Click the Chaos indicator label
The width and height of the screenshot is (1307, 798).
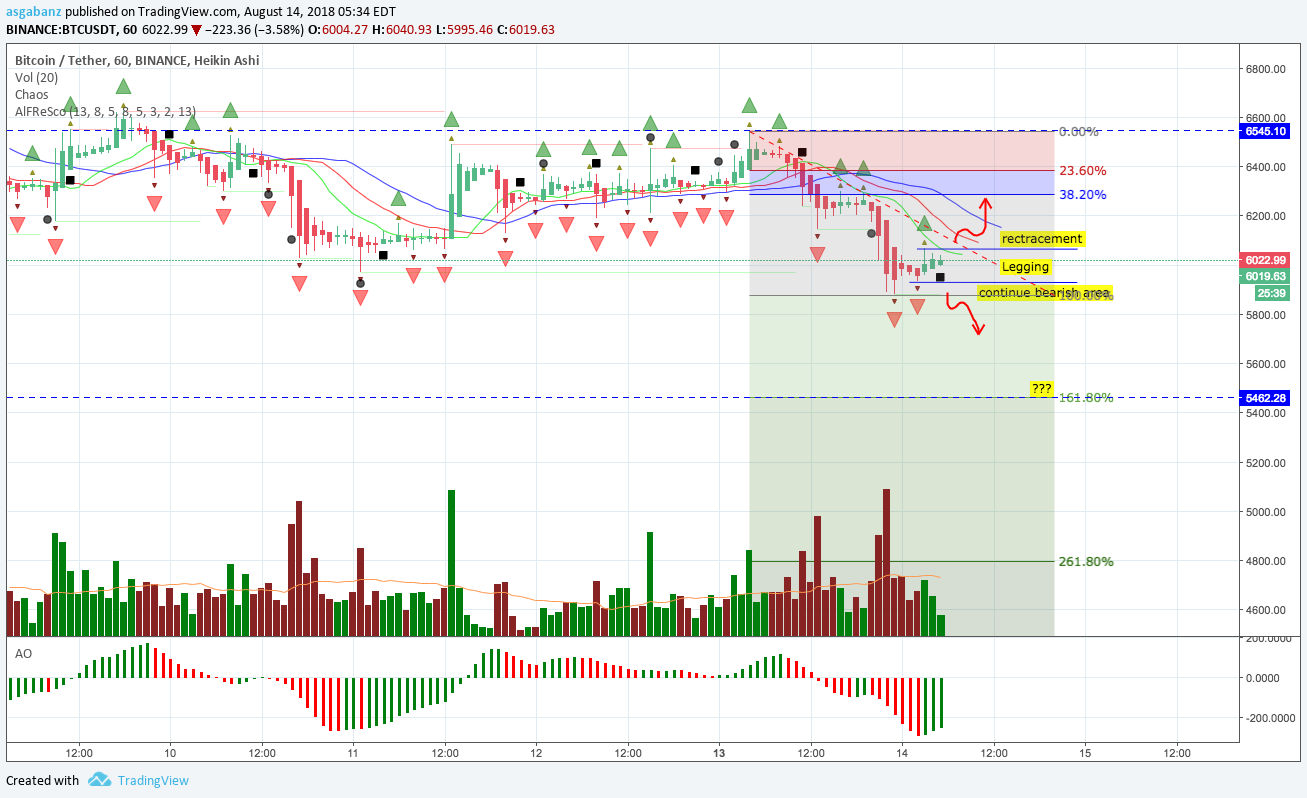(31, 95)
